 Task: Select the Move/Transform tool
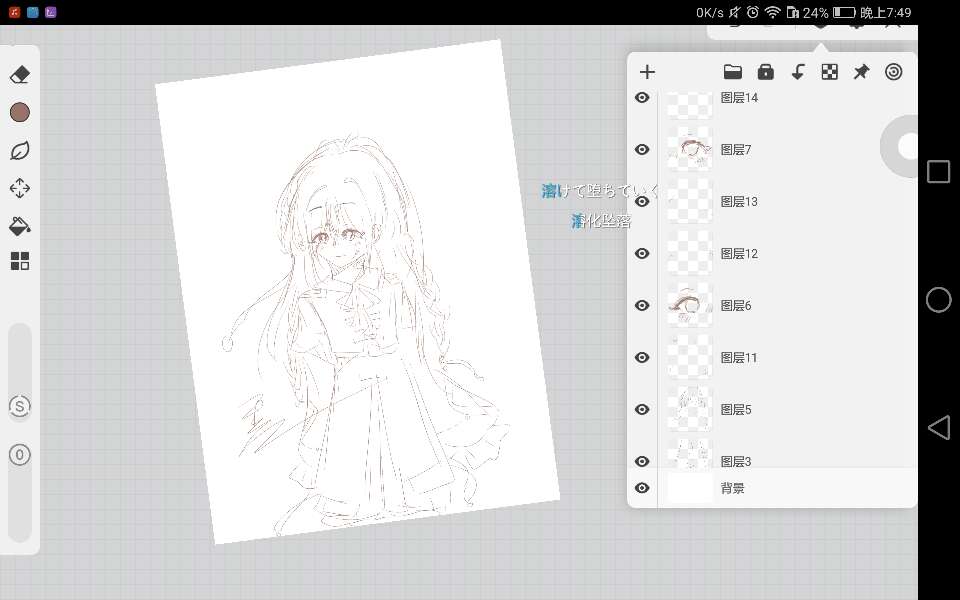pos(20,188)
